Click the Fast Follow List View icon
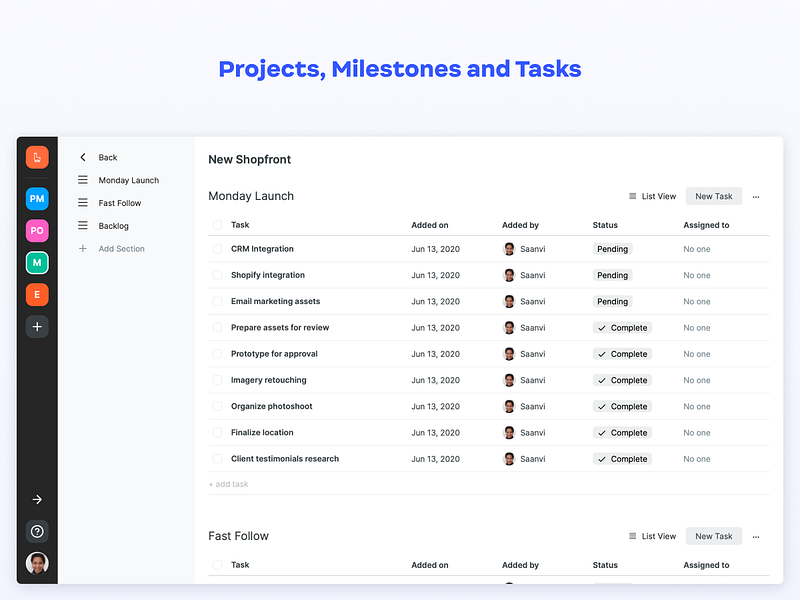 [x=633, y=536]
